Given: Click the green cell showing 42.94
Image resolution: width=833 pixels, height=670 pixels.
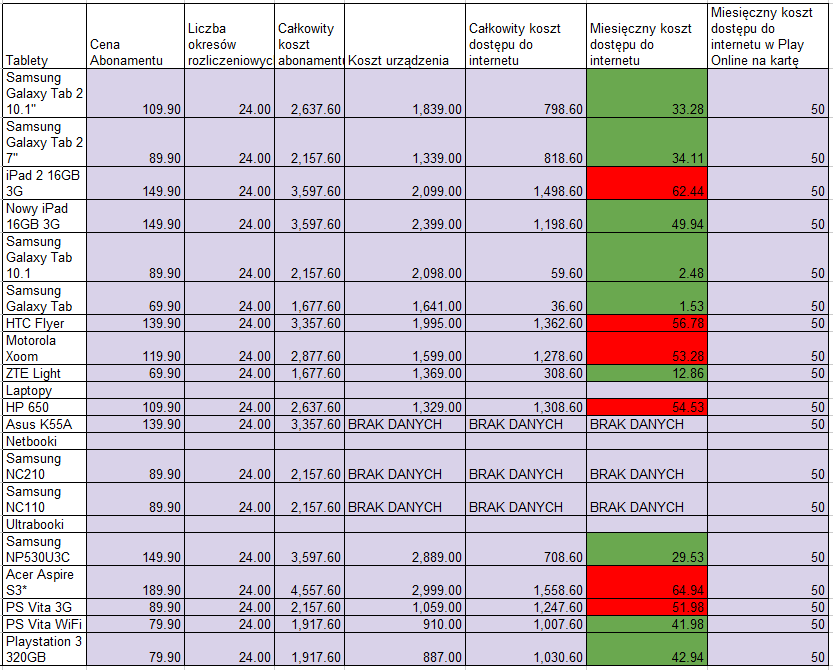Looking at the screenshot, I should [x=647, y=649].
